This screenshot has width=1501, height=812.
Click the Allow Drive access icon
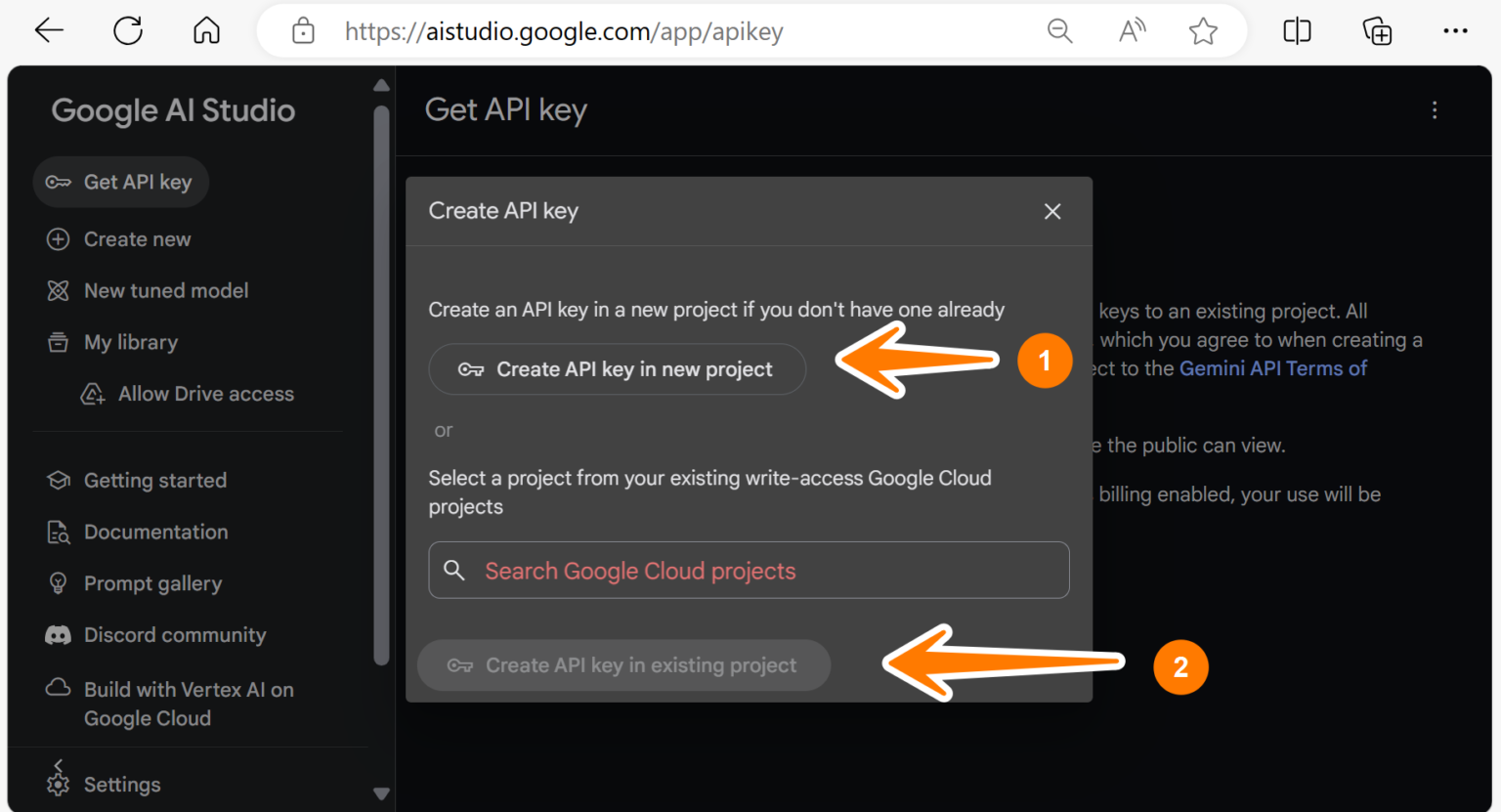pyautogui.click(x=92, y=394)
